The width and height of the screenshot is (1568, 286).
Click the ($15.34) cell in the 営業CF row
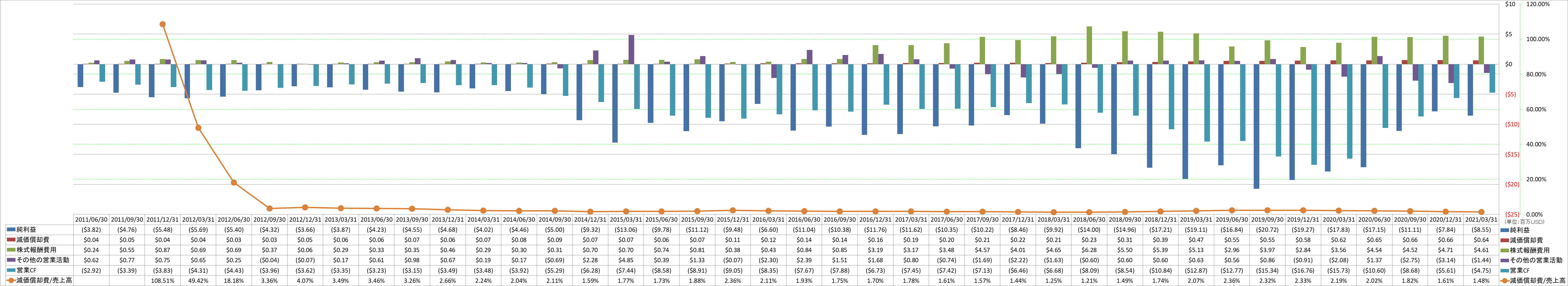point(1267,270)
